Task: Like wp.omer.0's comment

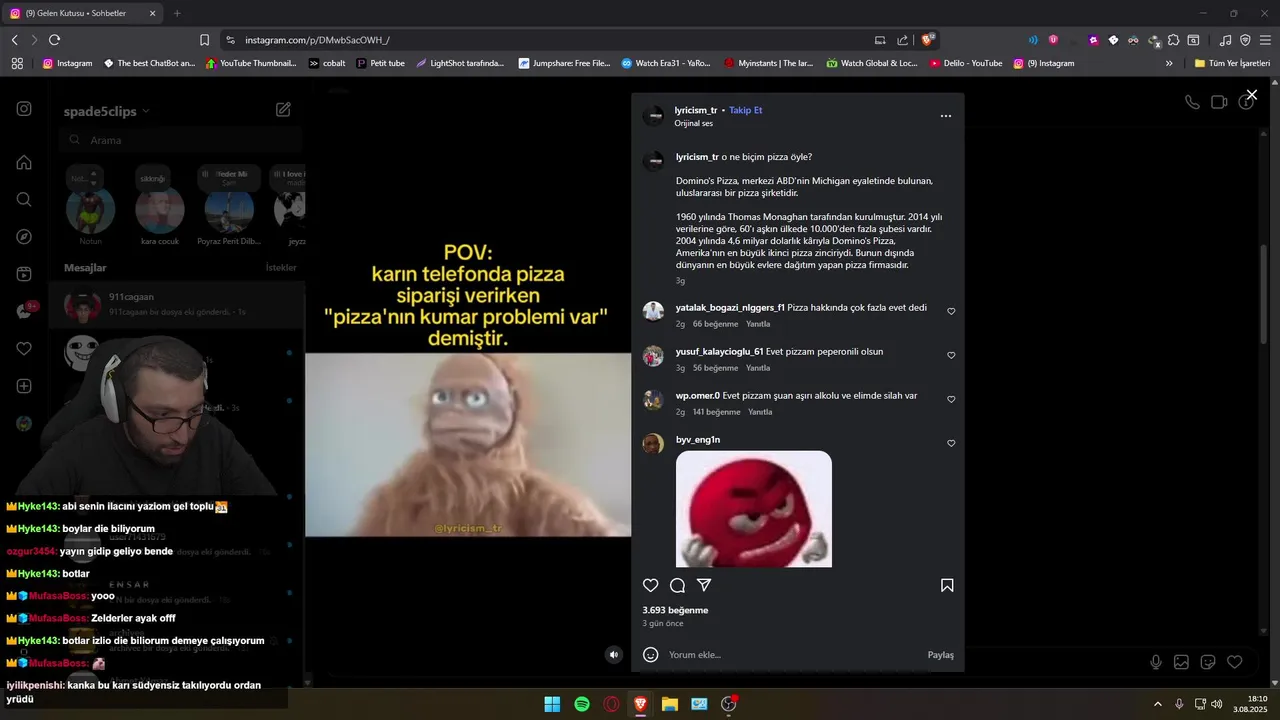Action: [951, 399]
